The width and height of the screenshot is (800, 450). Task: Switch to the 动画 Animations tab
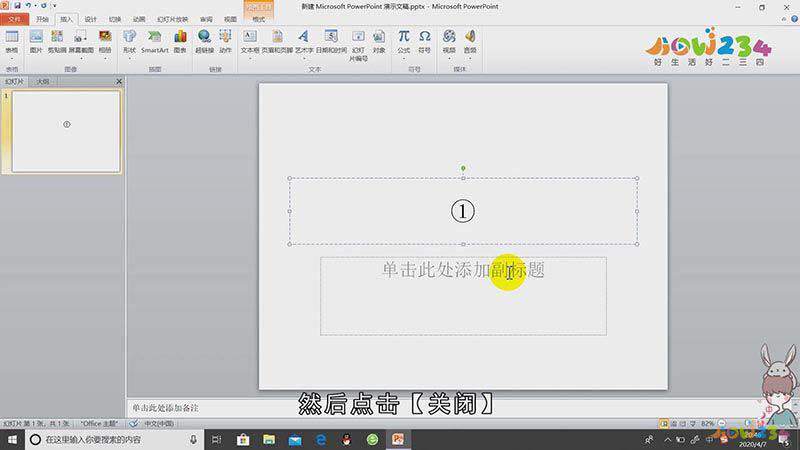tap(139, 19)
